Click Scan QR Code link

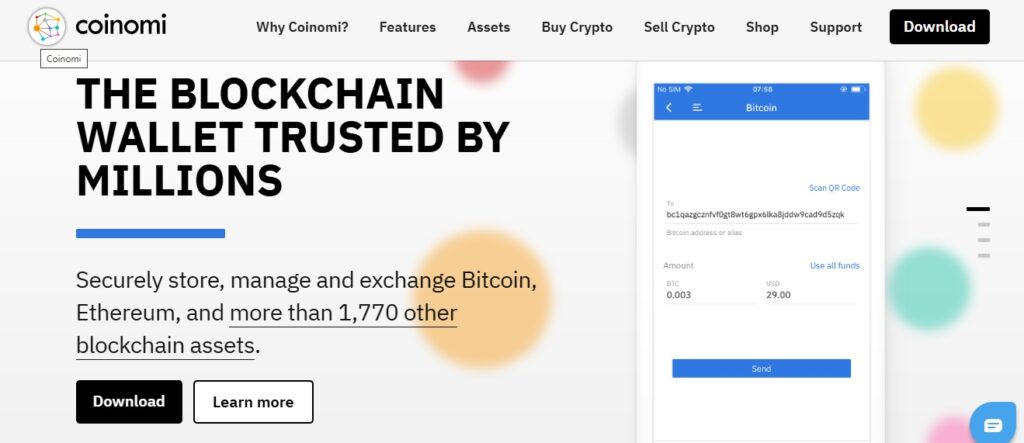click(834, 188)
